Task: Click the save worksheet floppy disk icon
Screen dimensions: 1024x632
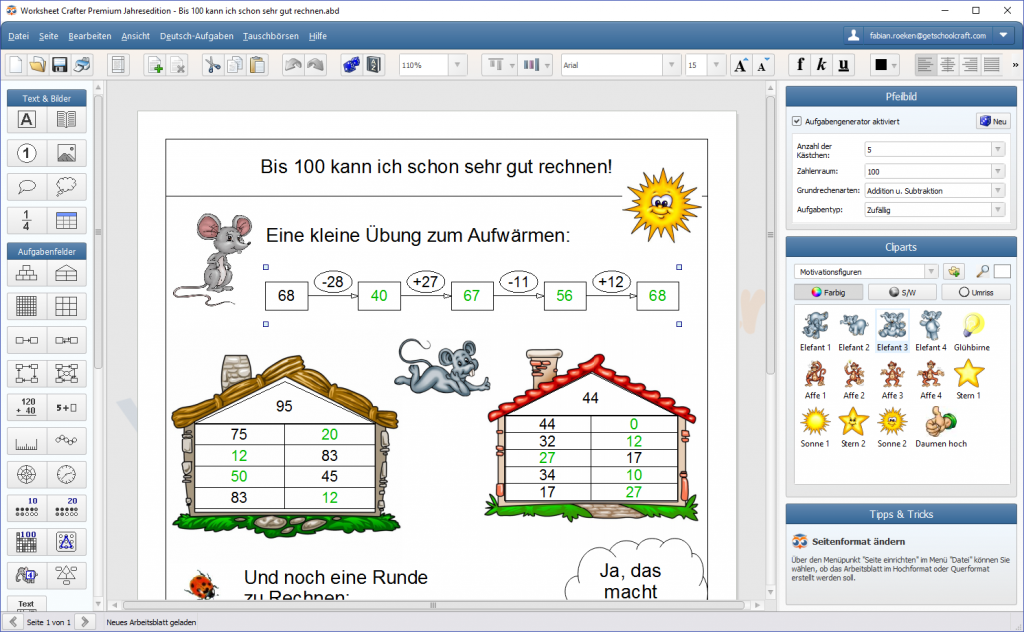Action: tap(60, 65)
